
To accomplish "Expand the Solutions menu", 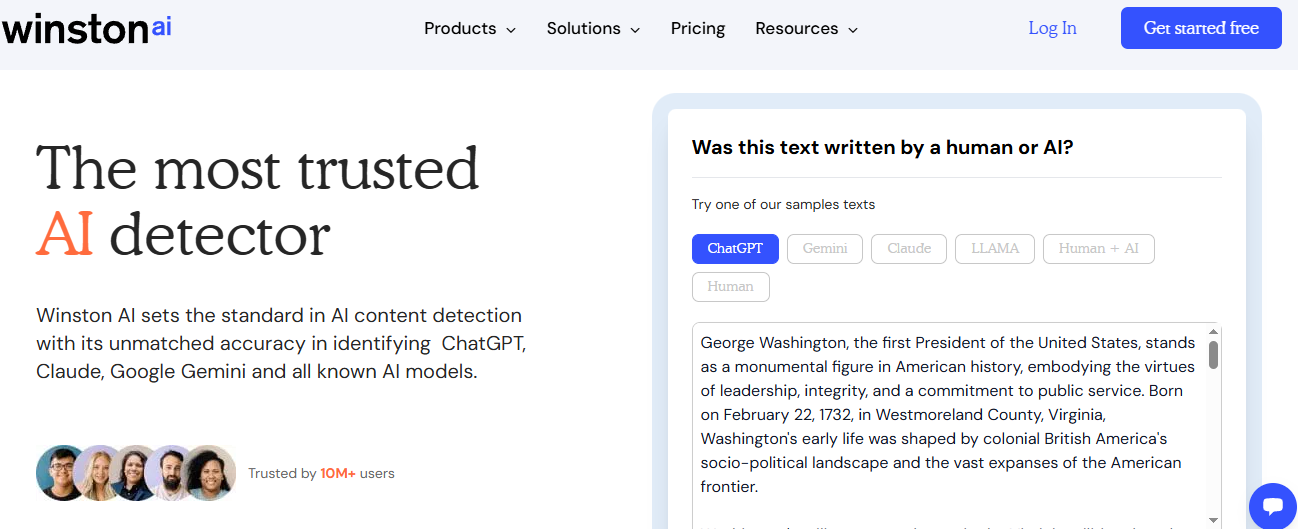I will pos(593,29).
